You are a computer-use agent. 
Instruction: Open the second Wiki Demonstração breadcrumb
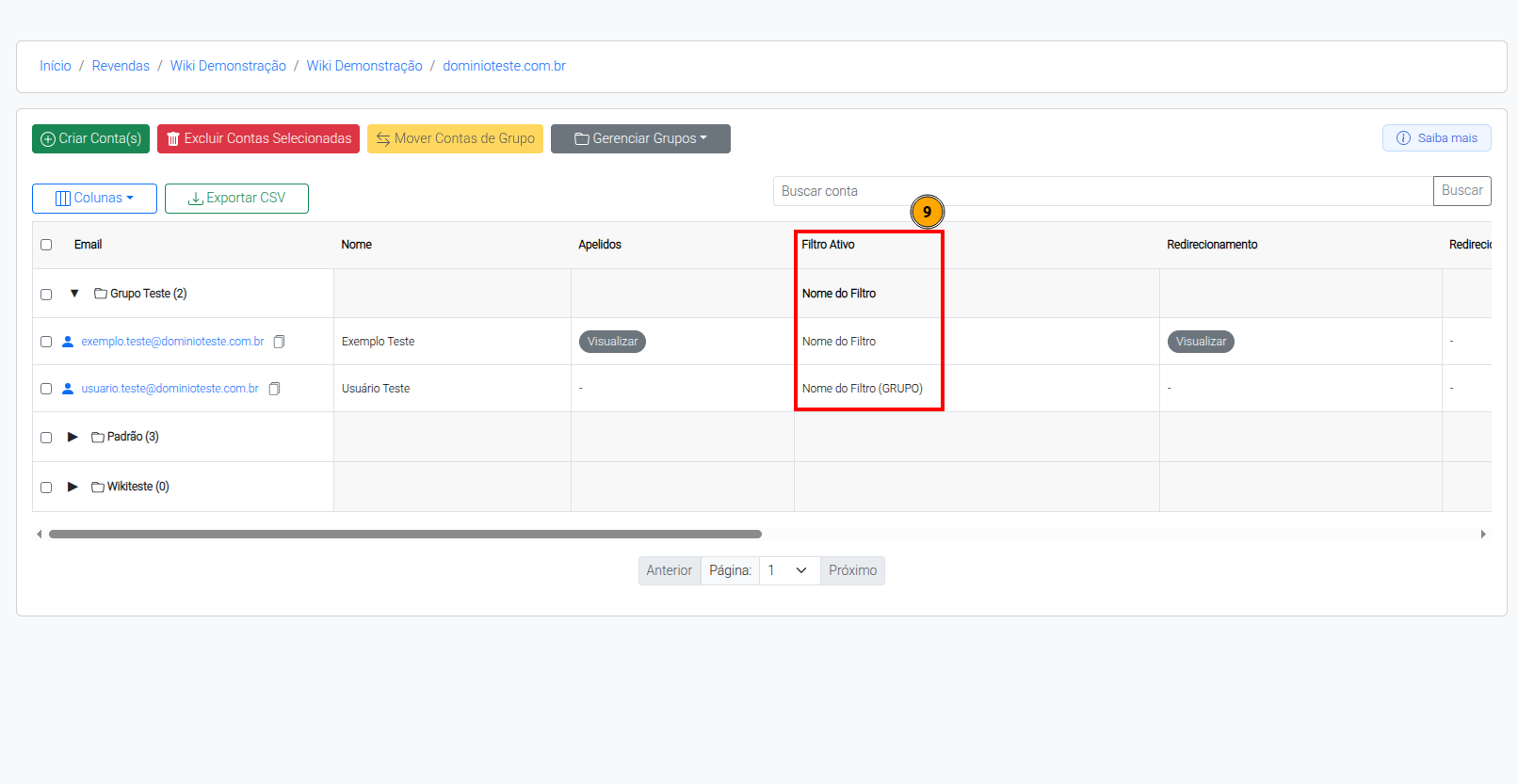click(364, 66)
